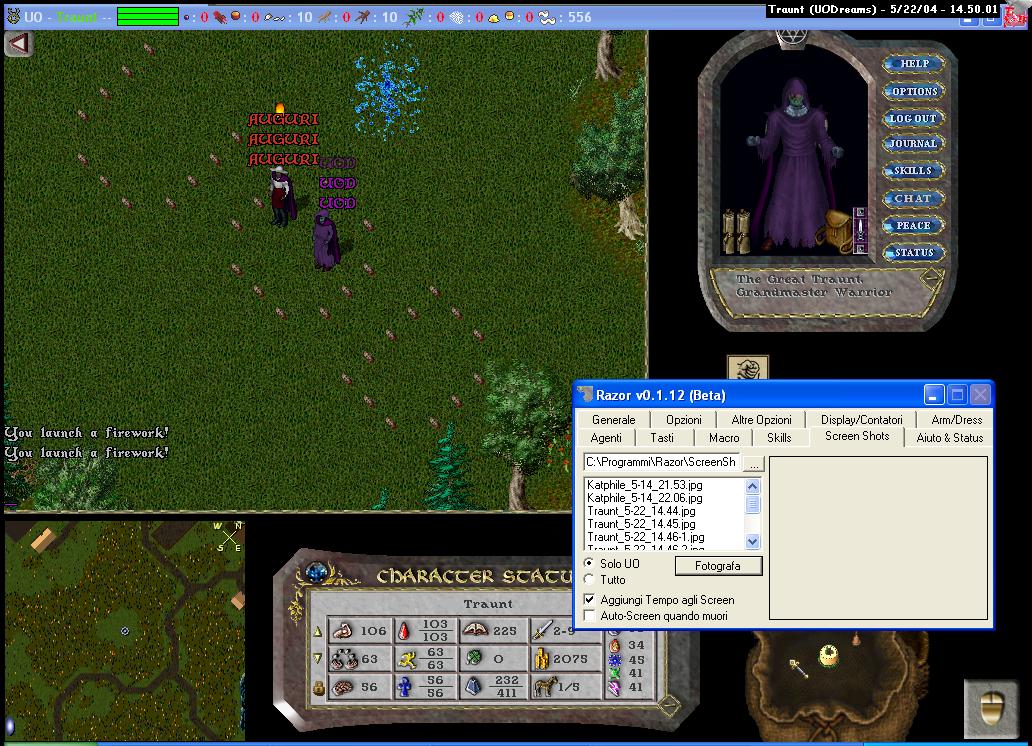Screen dimensions: 1032x746
Task: Click the intelligence brain icon showing 56
Action: coord(343,687)
